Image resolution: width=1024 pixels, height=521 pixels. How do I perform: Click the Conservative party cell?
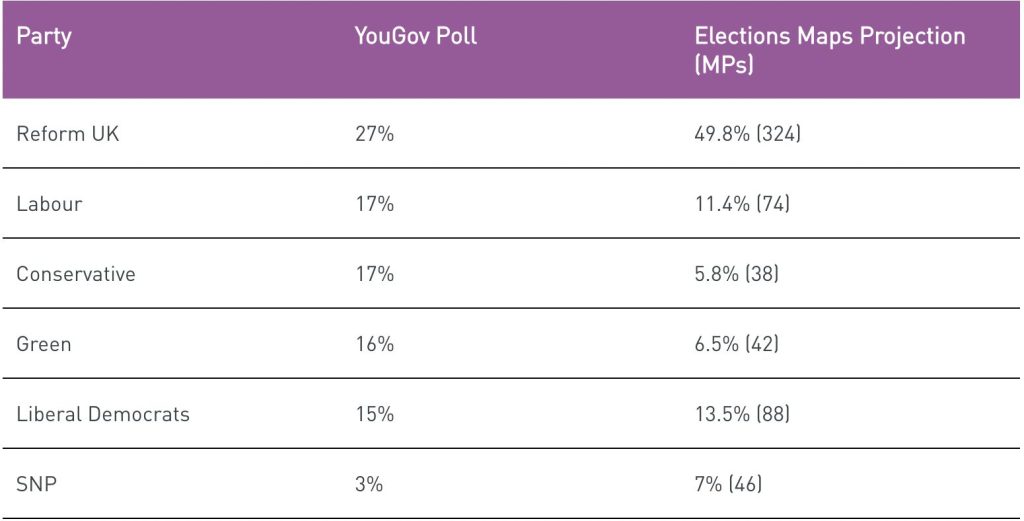click(76, 274)
